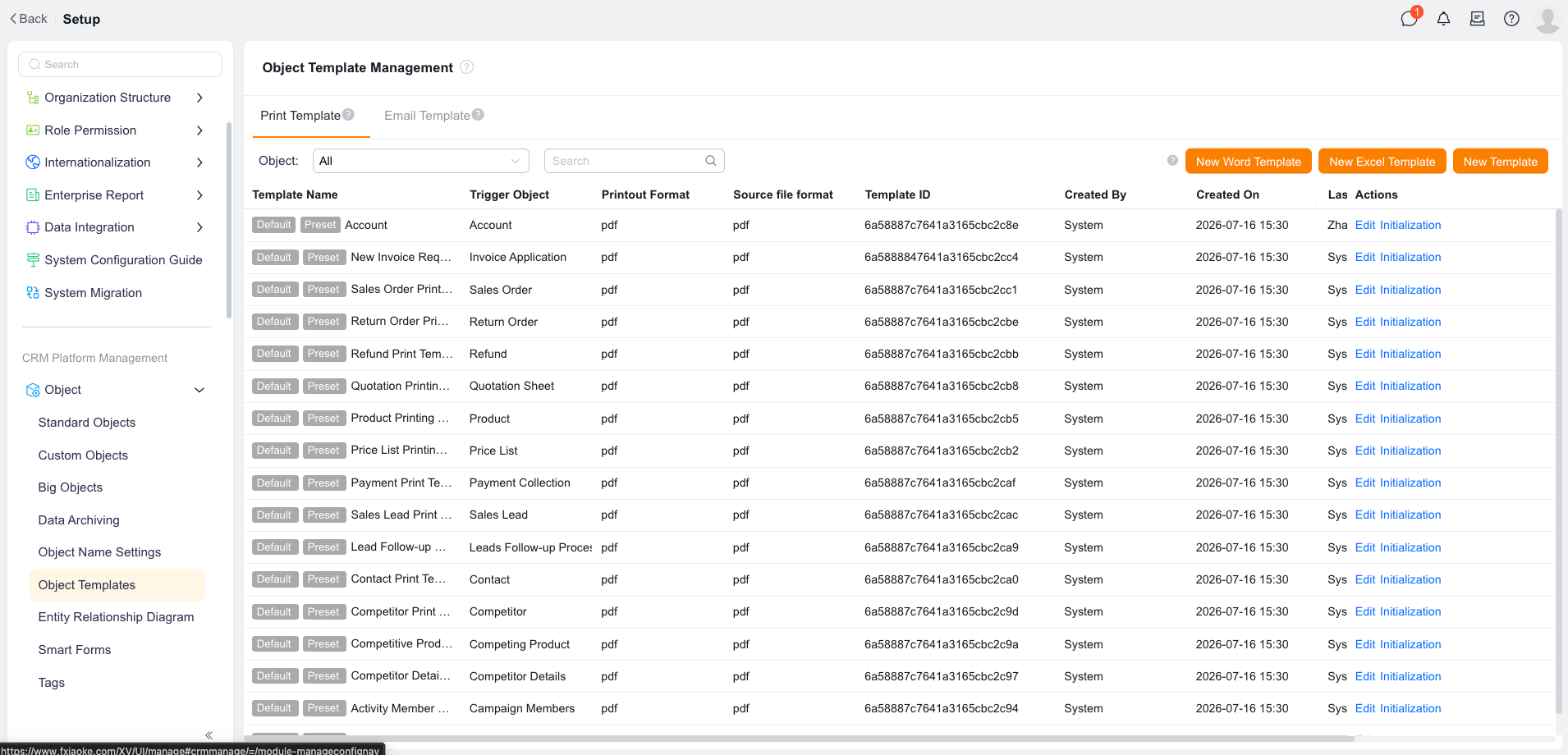Switch to the Print Template tab
The width and height of the screenshot is (1568, 755).
point(300,116)
